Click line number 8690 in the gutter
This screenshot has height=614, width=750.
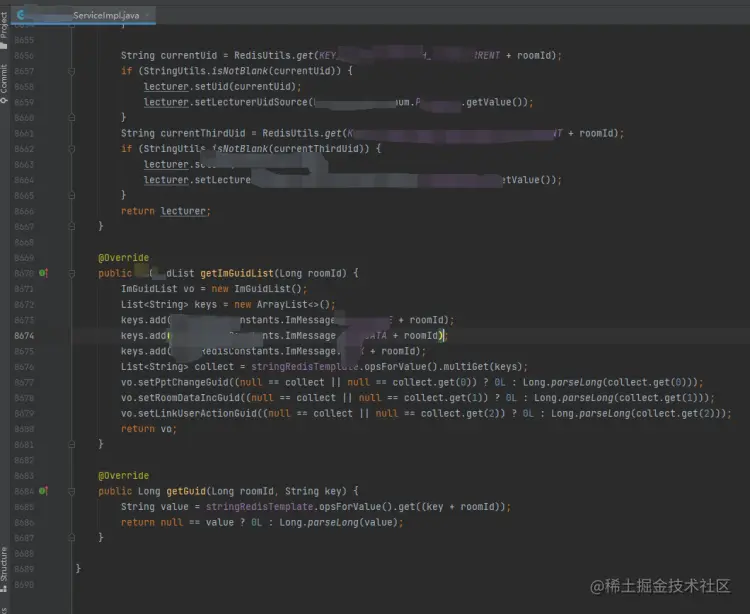pos(24,584)
